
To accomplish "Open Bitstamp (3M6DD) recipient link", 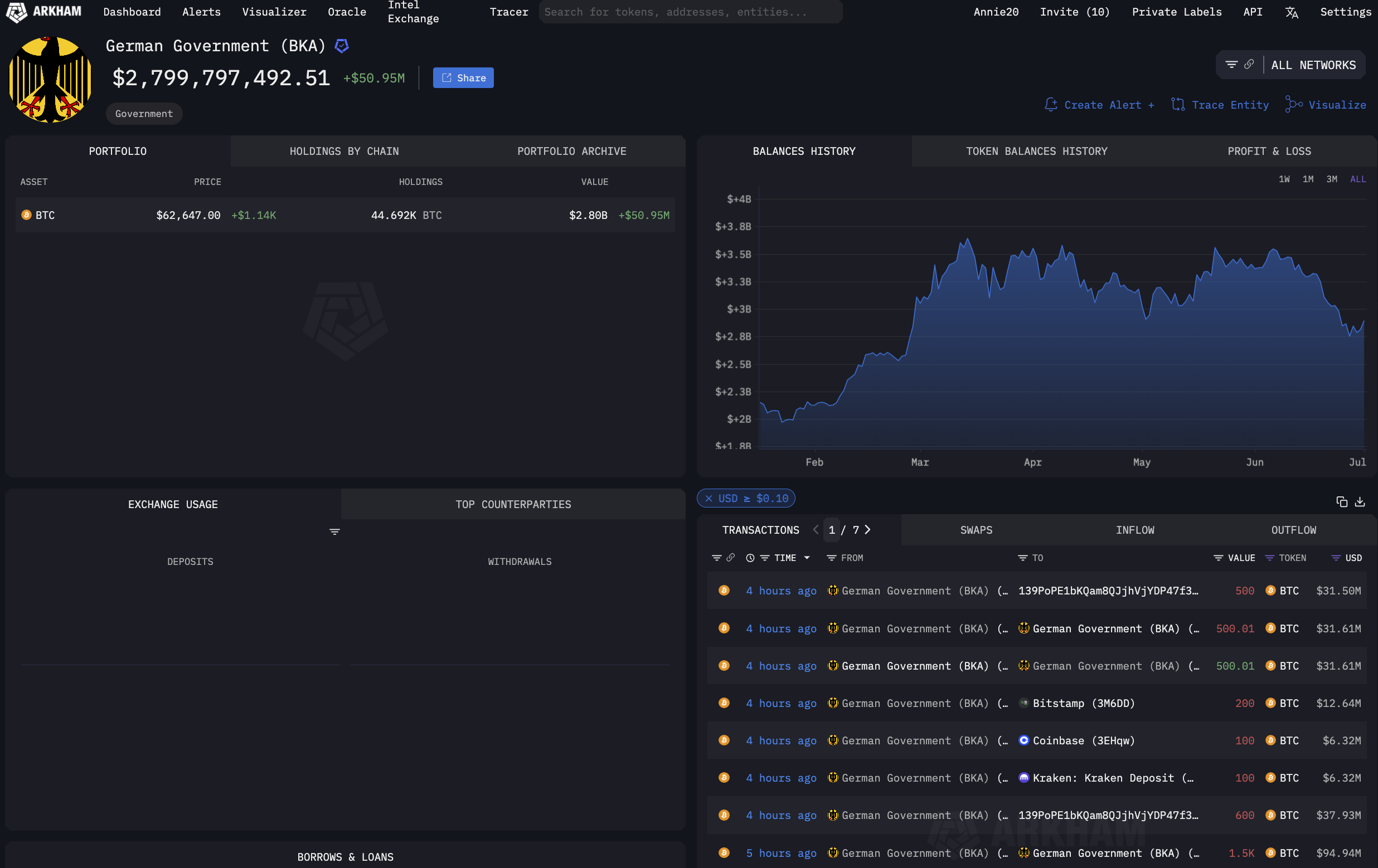I will tap(1083, 703).
